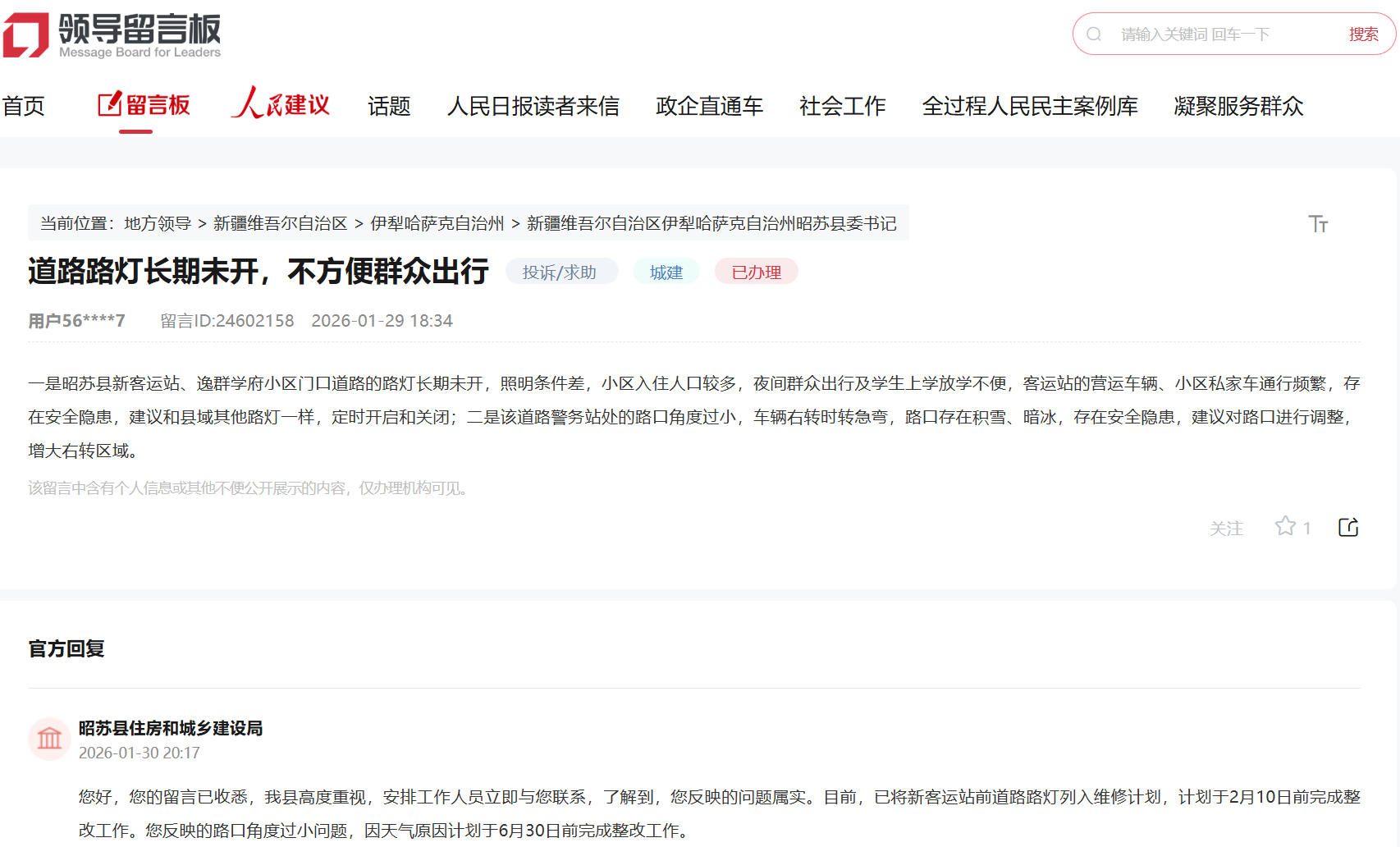Open the 社会工作 menu item
The height and width of the screenshot is (847, 1400).
842,106
